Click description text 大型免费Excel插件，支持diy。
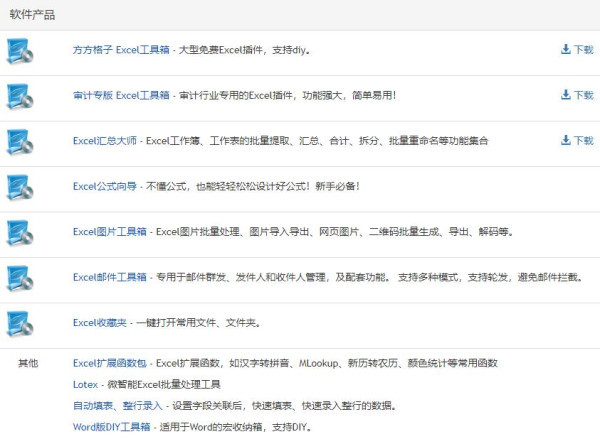This screenshot has width=600, height=439. click(x=244, y=50)
